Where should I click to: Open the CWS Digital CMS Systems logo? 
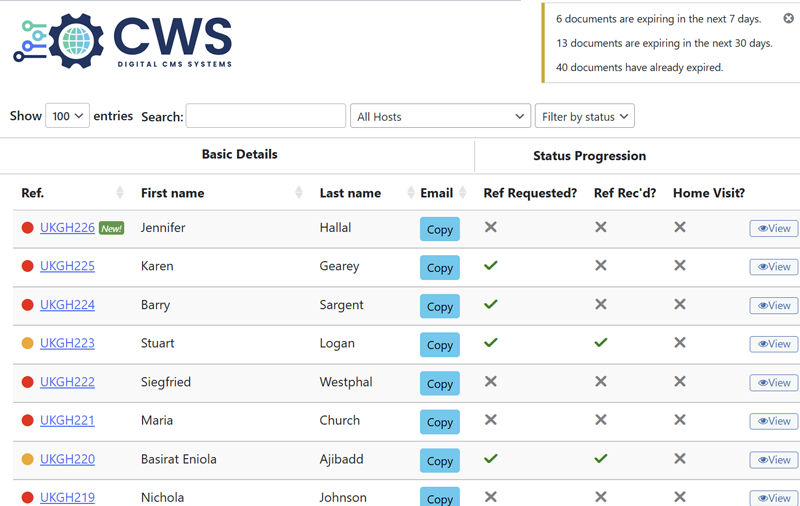coord(122,41)
